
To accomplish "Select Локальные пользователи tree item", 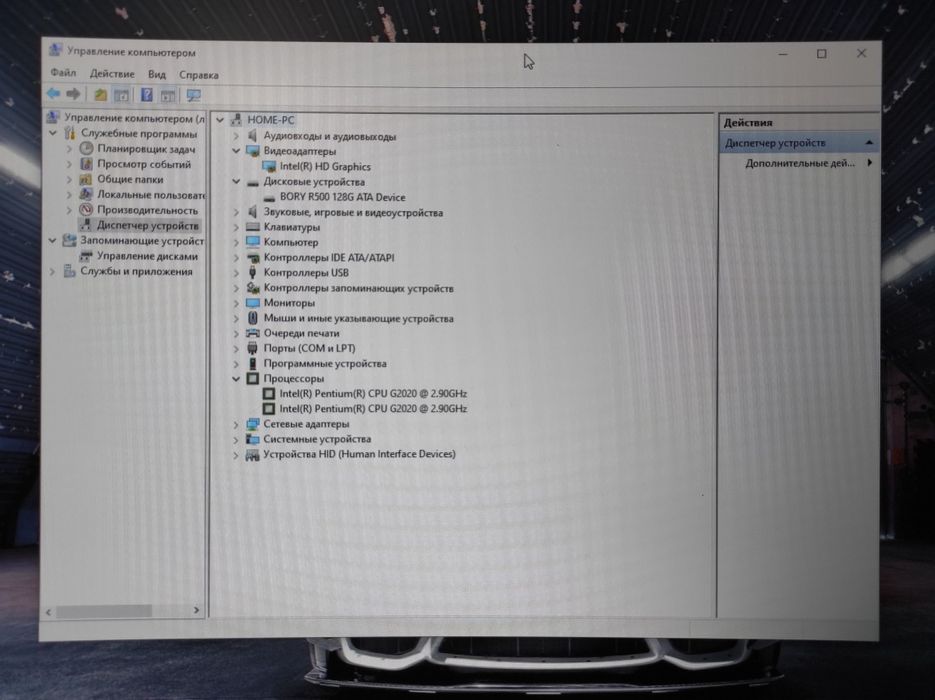I will (x=151, y=194).
